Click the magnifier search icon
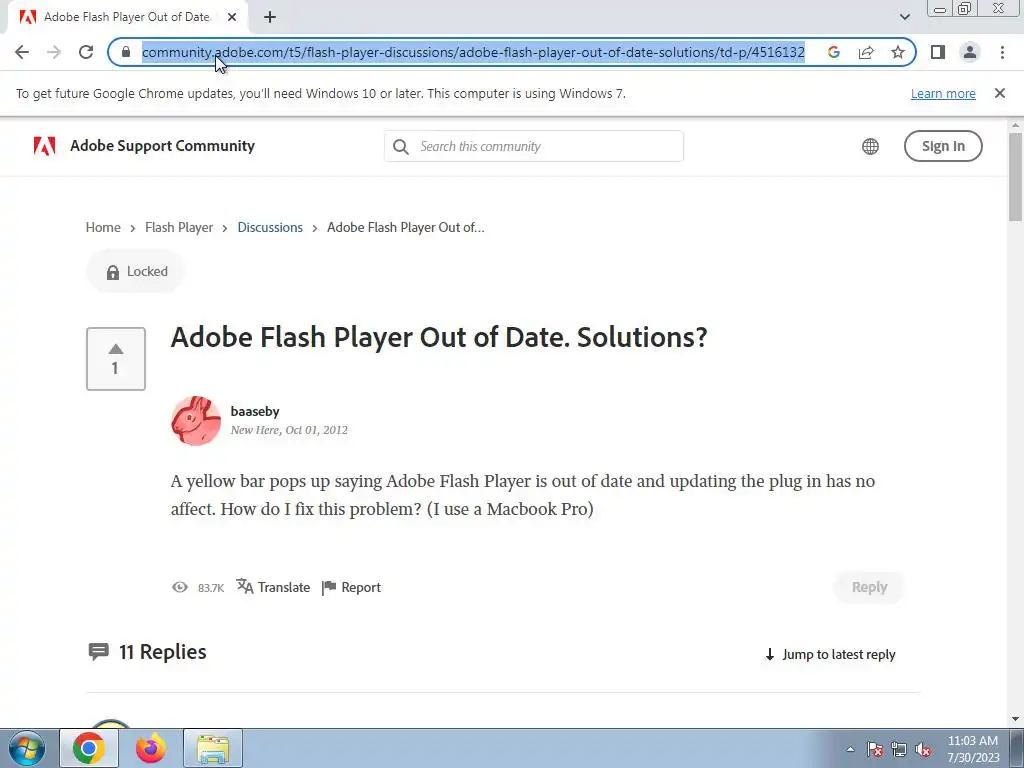Image resolution: width=1024 pixels, height=768 pixels. pos(401,147)
